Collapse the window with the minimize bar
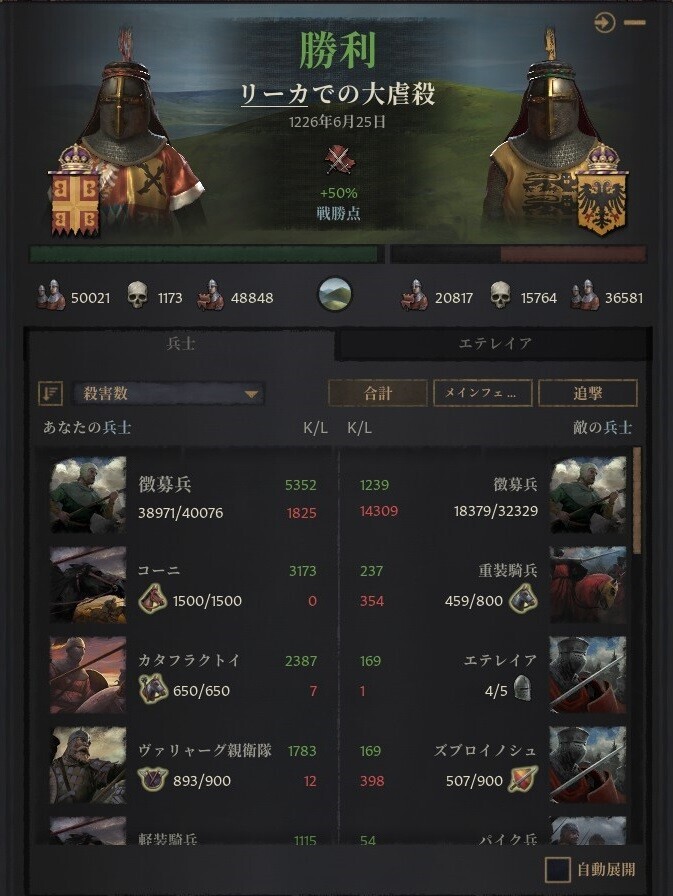This screenshot has height=896, width=673. (x=635, y=23)
